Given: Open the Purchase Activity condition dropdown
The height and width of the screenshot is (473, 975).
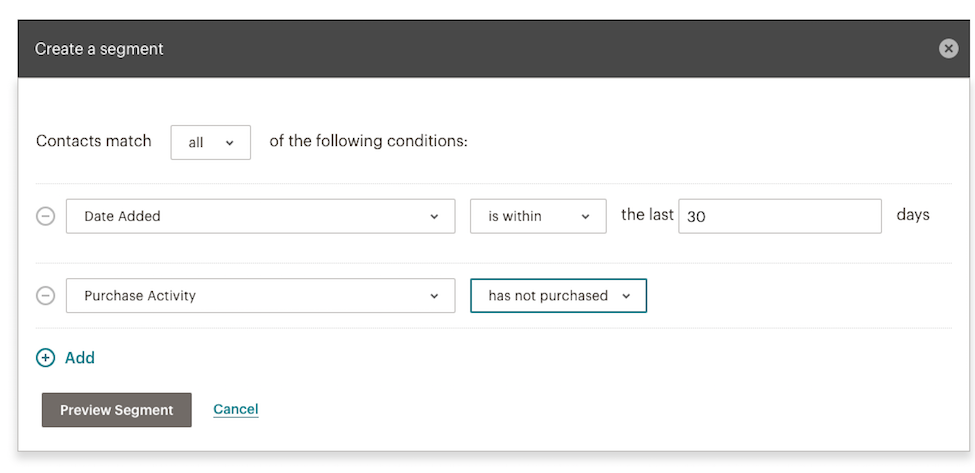Looking at the screenshot, I should coord(260,296).
